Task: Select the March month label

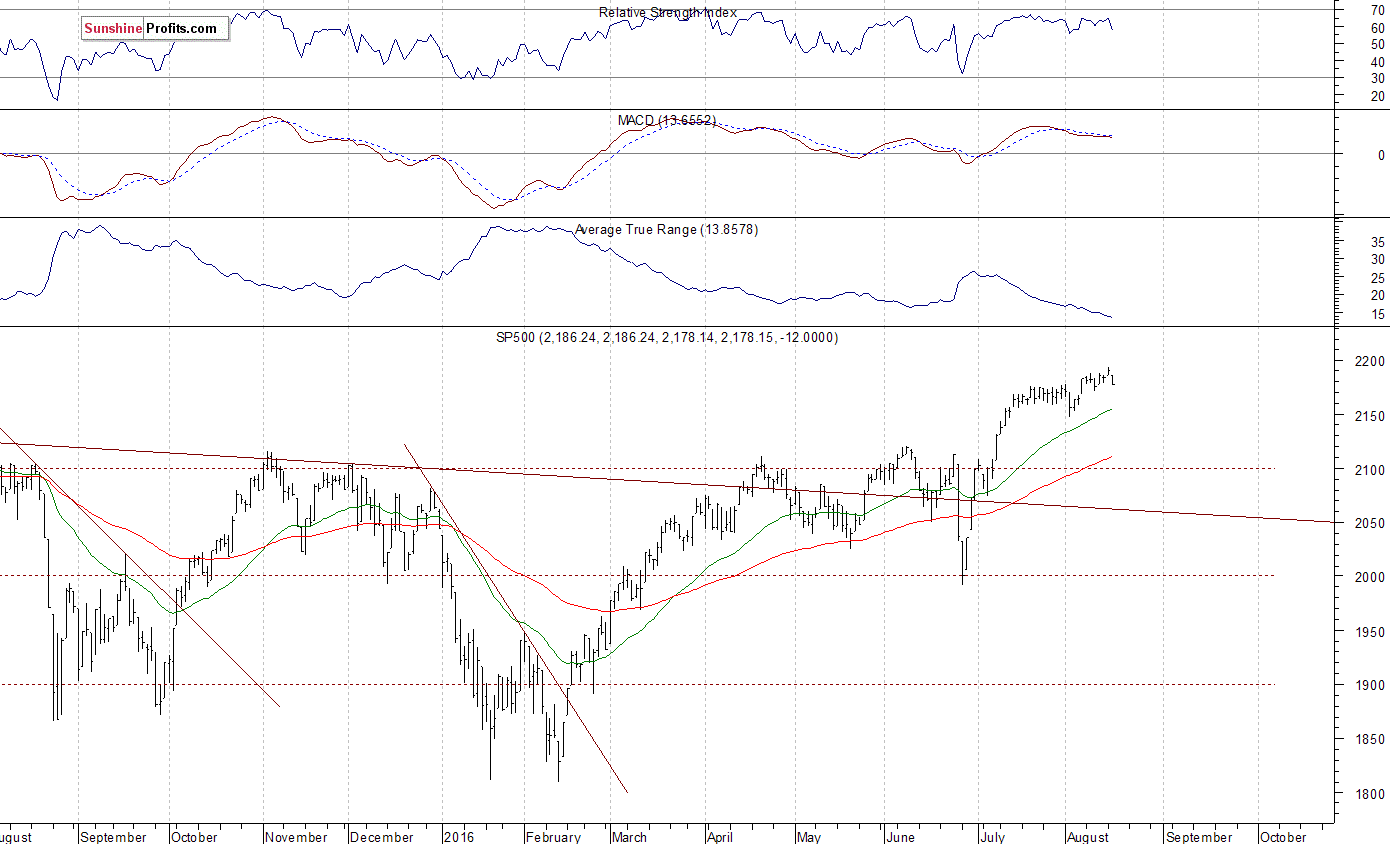Action: (629, 837)
